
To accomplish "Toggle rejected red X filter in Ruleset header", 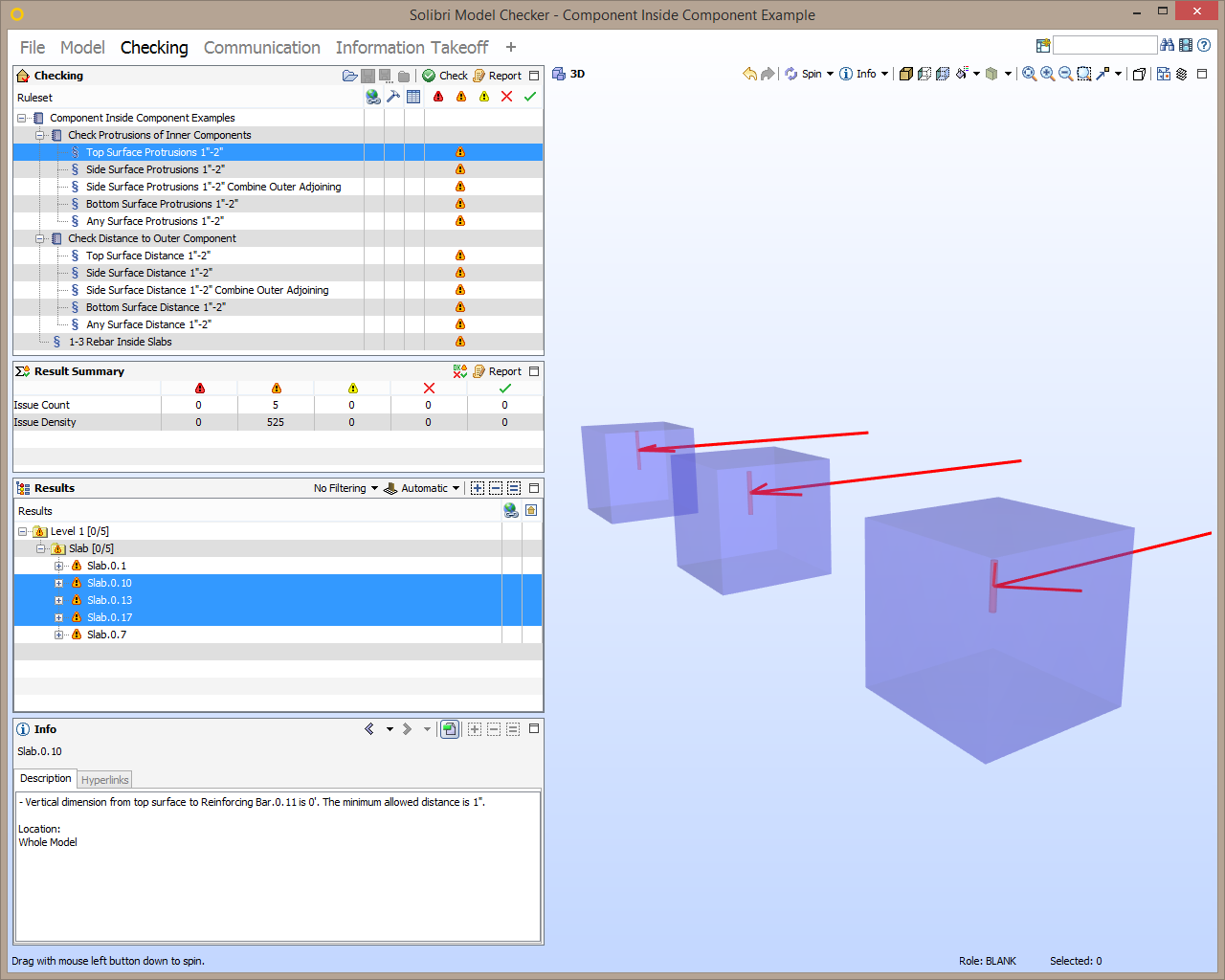I will (507, 97).
